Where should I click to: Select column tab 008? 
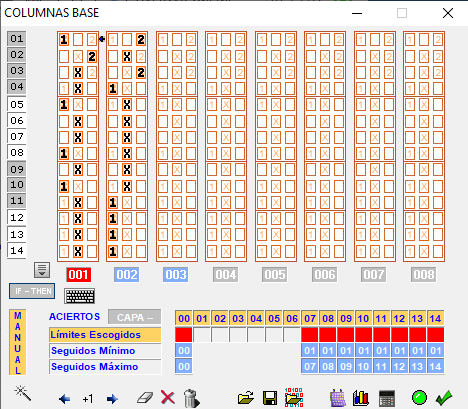(x=424, y=275)
